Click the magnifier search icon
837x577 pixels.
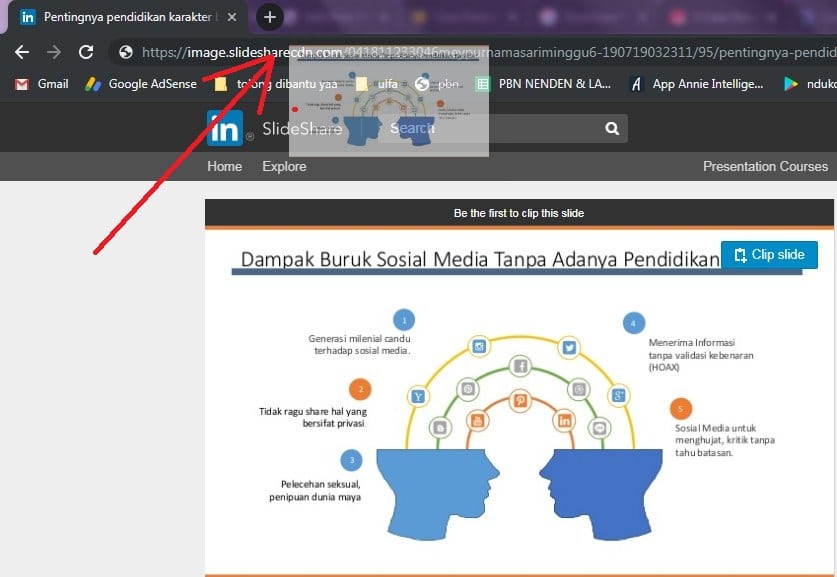[612, 128]
